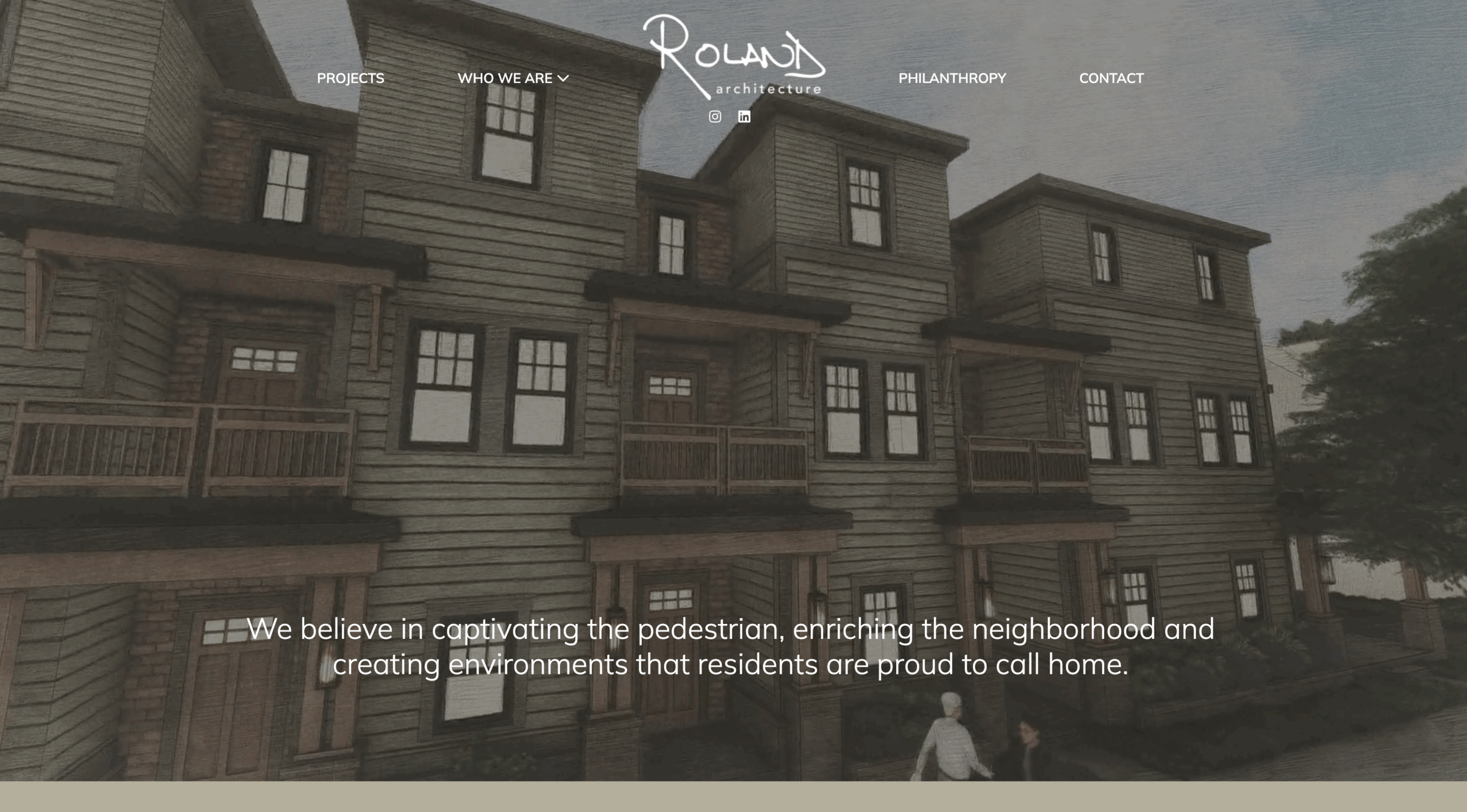Viewport: 1467px width, 812px height.
Task: Click the chevron beside Who We Are
Action: 563,79
